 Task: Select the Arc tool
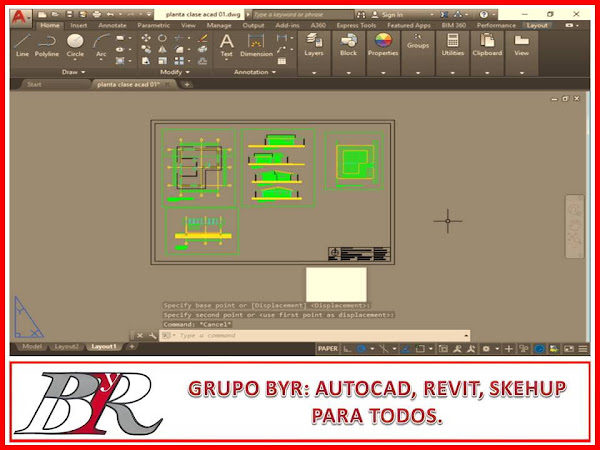pos(101,45)
